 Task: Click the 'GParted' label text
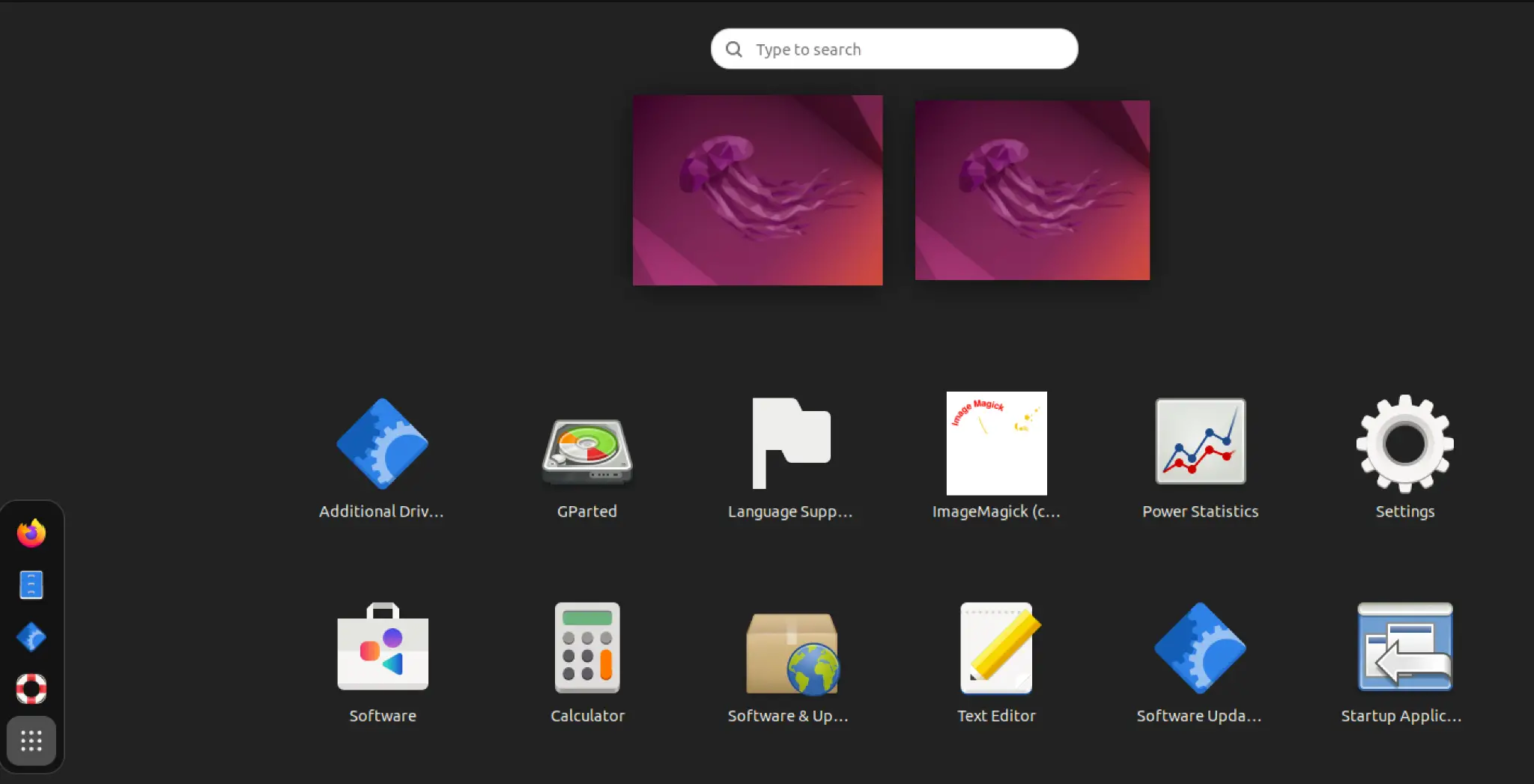[x=587, y=511]
